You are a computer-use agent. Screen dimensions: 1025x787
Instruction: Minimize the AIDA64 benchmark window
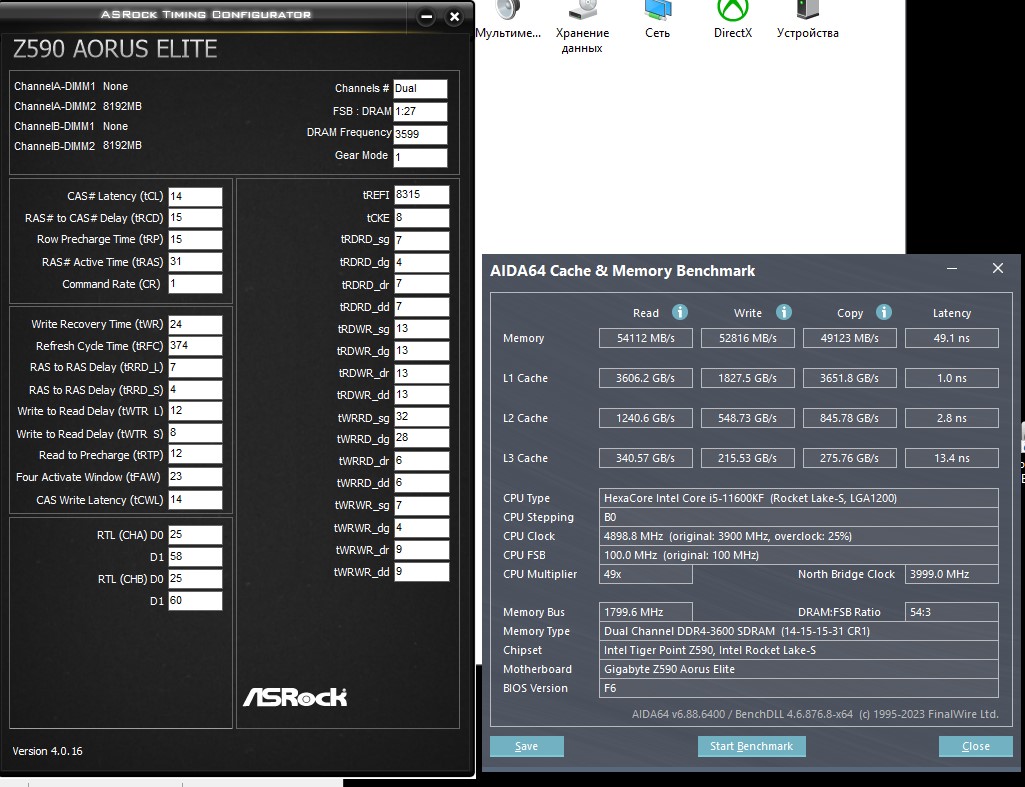(952, 269)
